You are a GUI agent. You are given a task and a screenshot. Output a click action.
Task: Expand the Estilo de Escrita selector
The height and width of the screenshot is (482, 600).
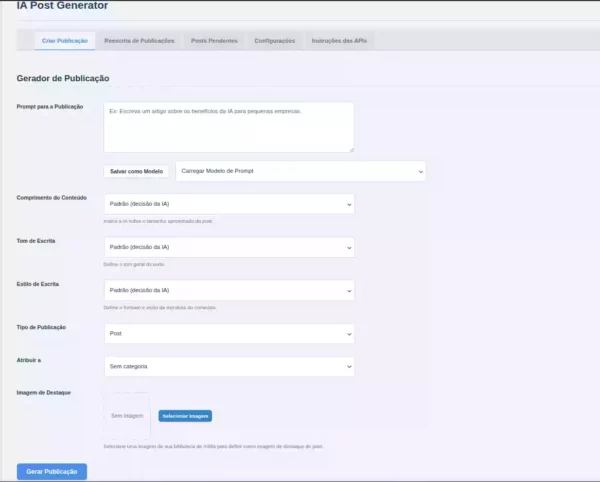228,290
